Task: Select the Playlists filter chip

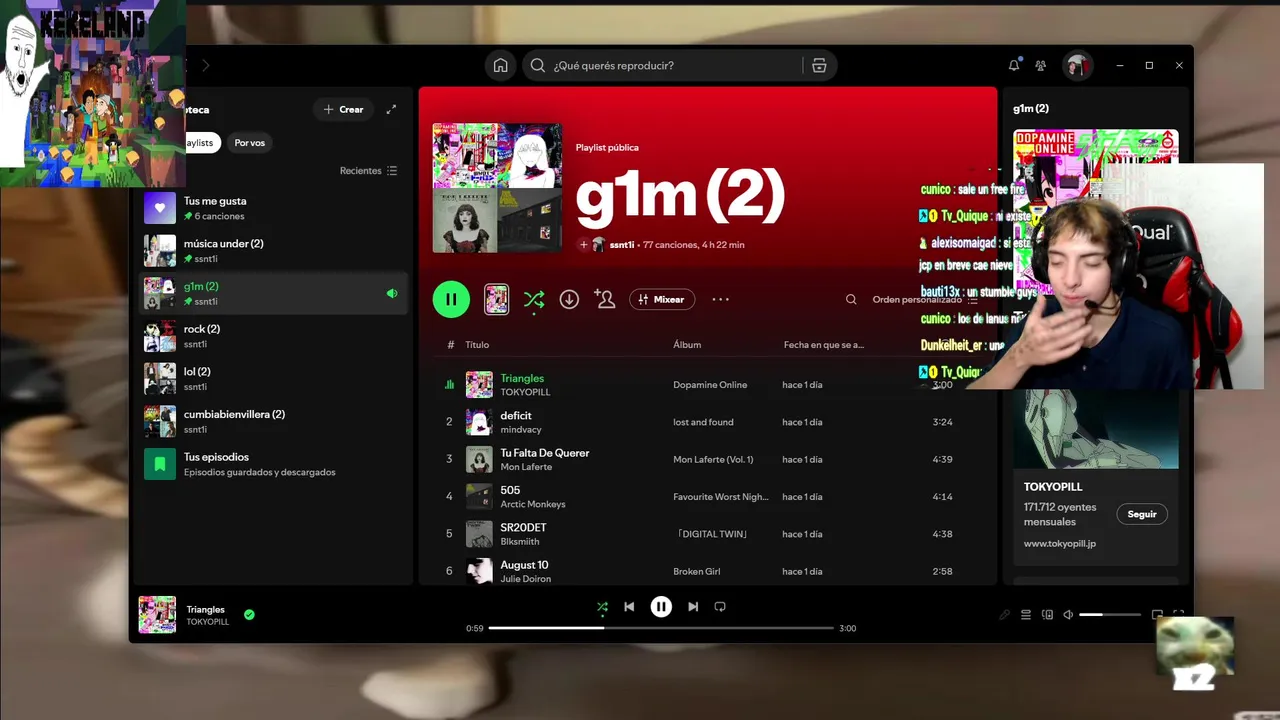Action: coord(200,142)
